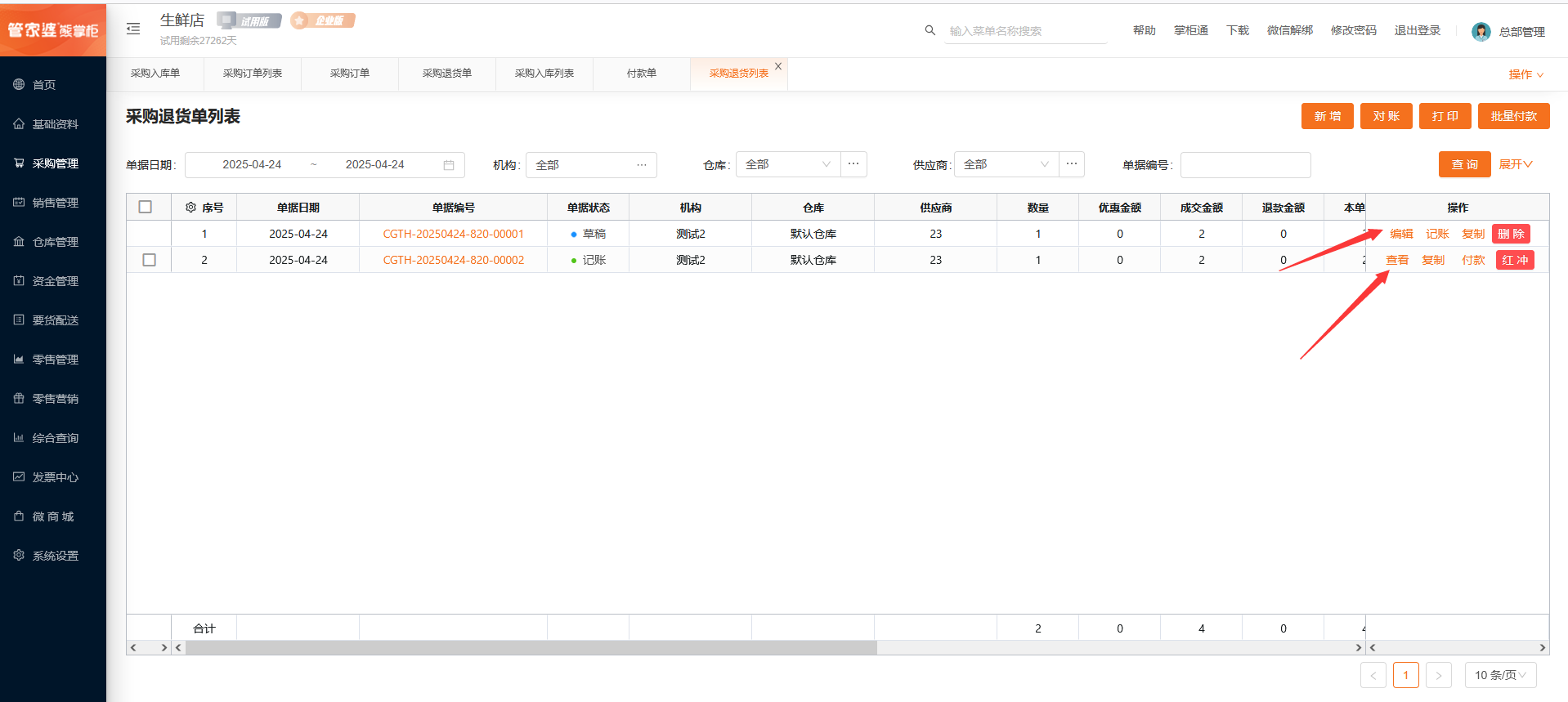Click the user avatar icon

(1481, 31)
